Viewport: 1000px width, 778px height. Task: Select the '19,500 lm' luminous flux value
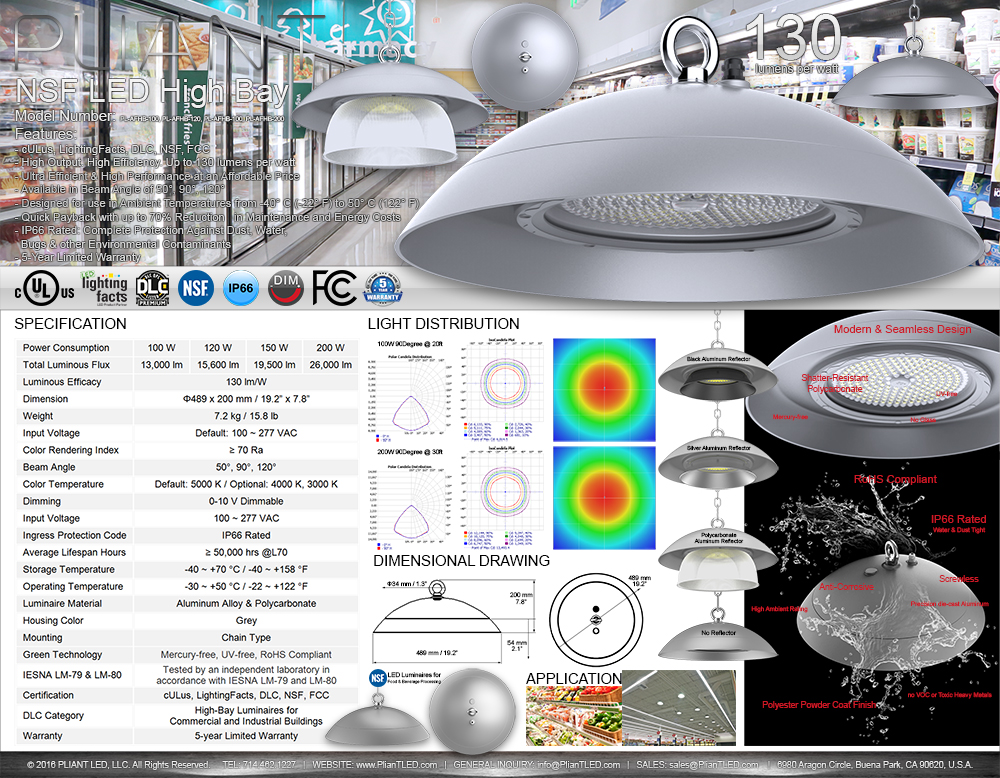click(x=274, y=365)
